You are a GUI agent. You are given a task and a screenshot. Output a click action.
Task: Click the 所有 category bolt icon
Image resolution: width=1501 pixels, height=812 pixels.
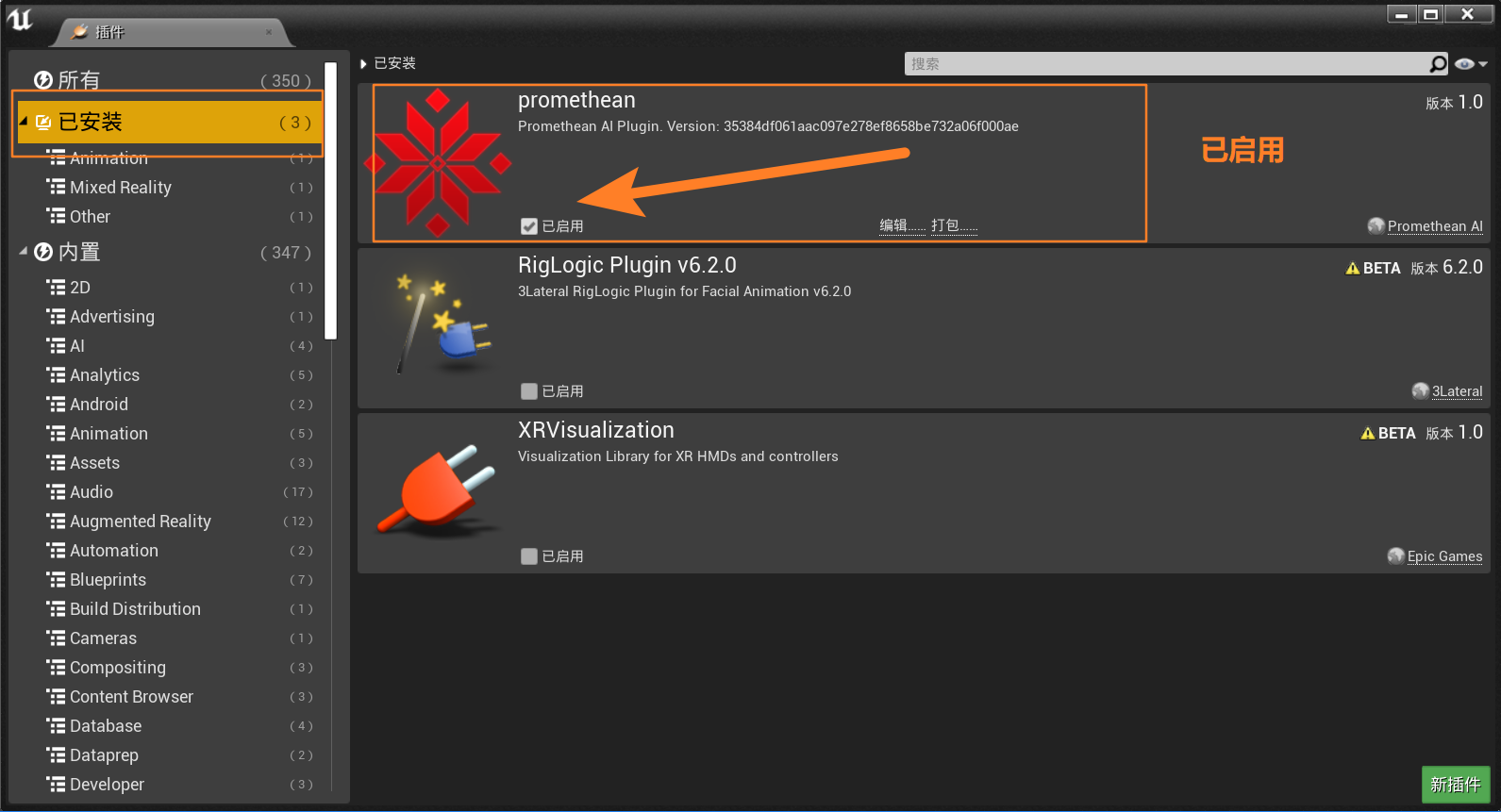(x=43, y=80)
